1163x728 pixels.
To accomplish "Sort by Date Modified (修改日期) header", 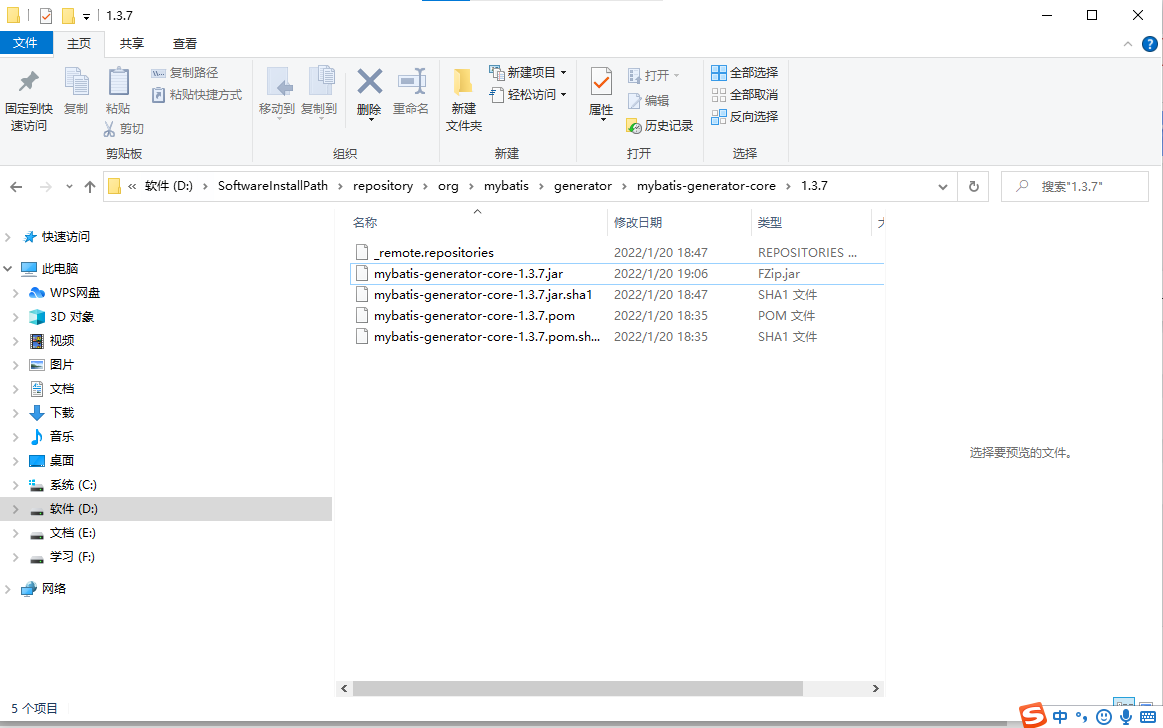I will tap(638, 222).
